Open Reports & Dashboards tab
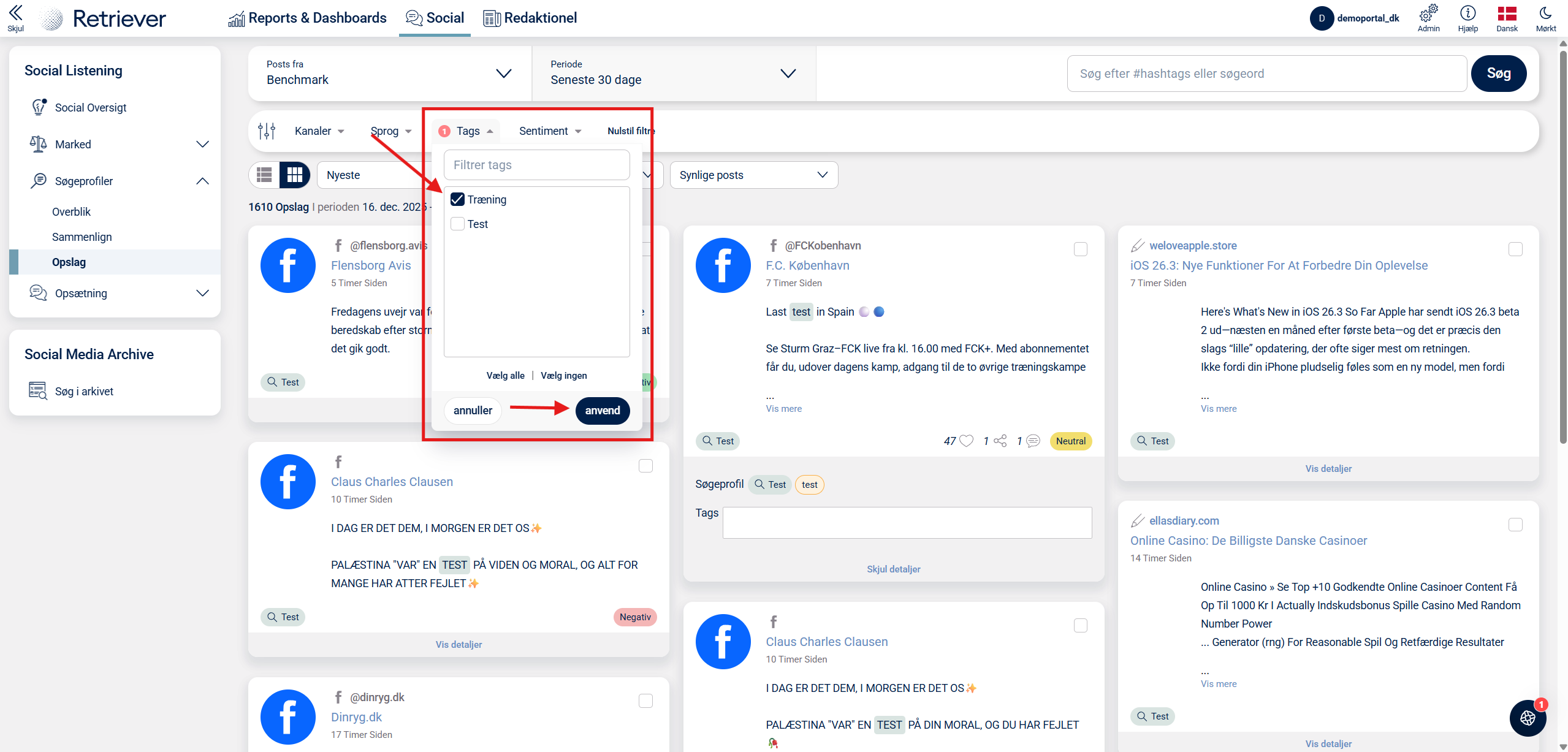Viewport: 1568px width, 752px height. (307, 18)
